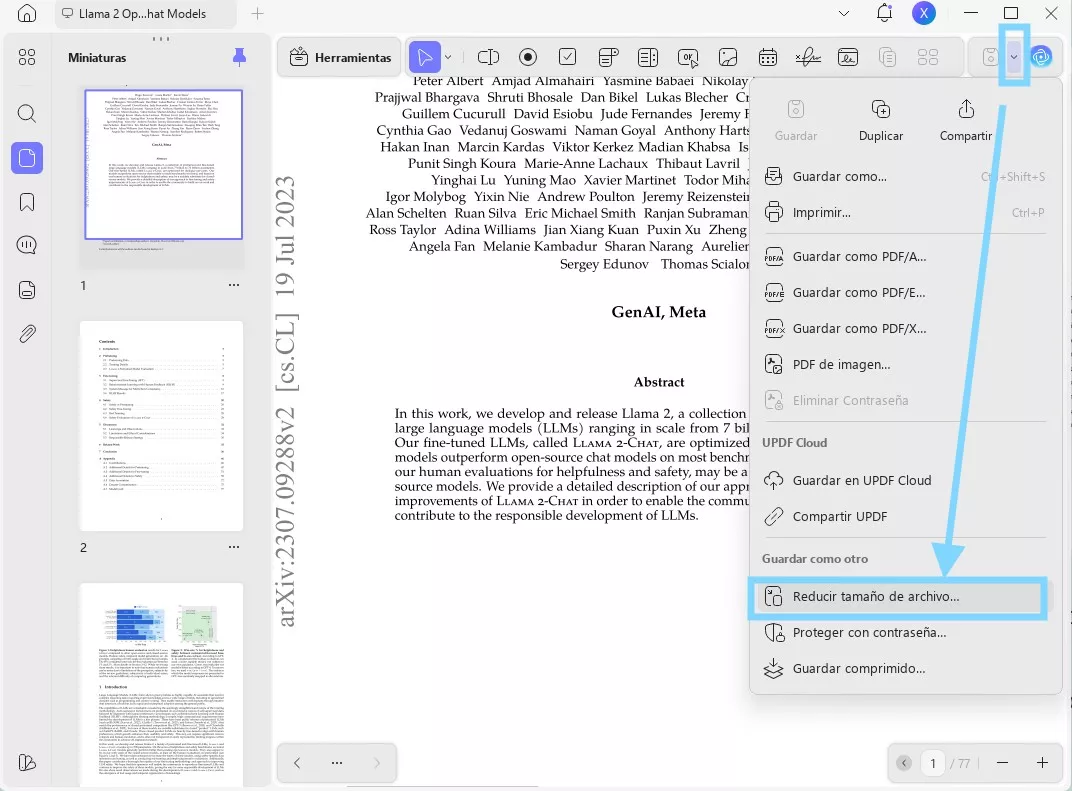Open the notifications bell
The height and width of the screenshot is (791, 1072).
(884, 13)
